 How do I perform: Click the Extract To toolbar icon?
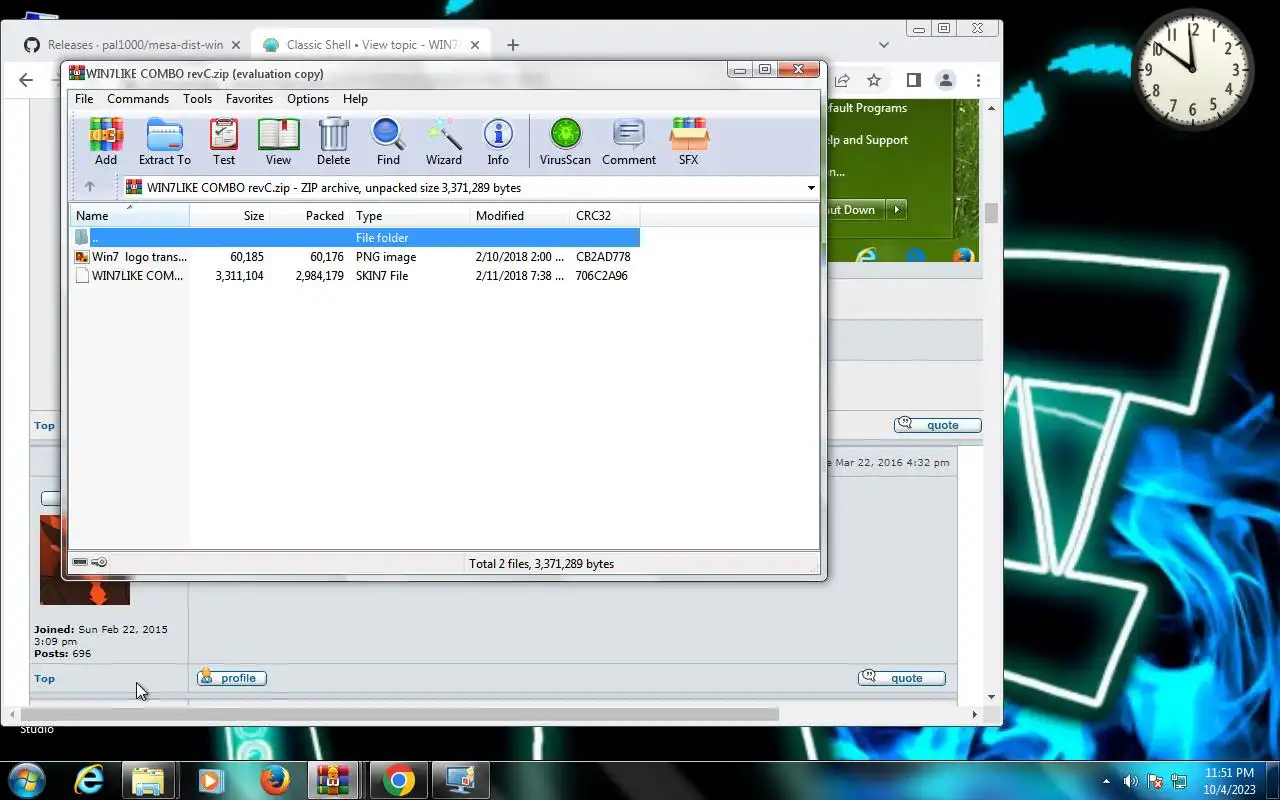click(164, 141)
